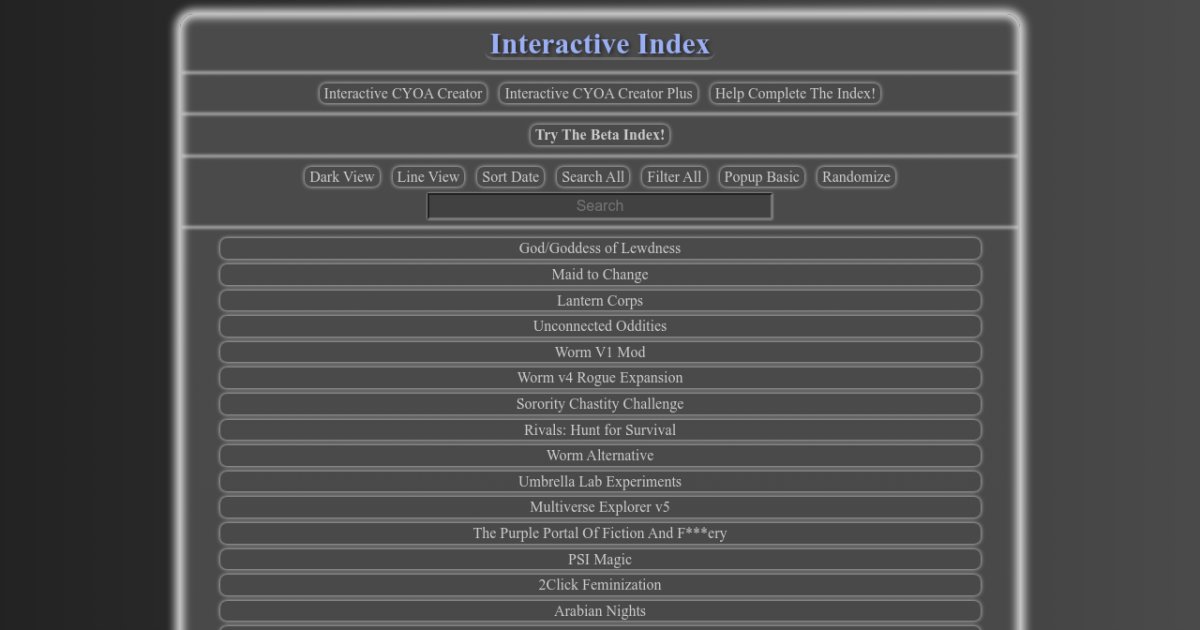Try The Beta Index button

pos(600,135)
